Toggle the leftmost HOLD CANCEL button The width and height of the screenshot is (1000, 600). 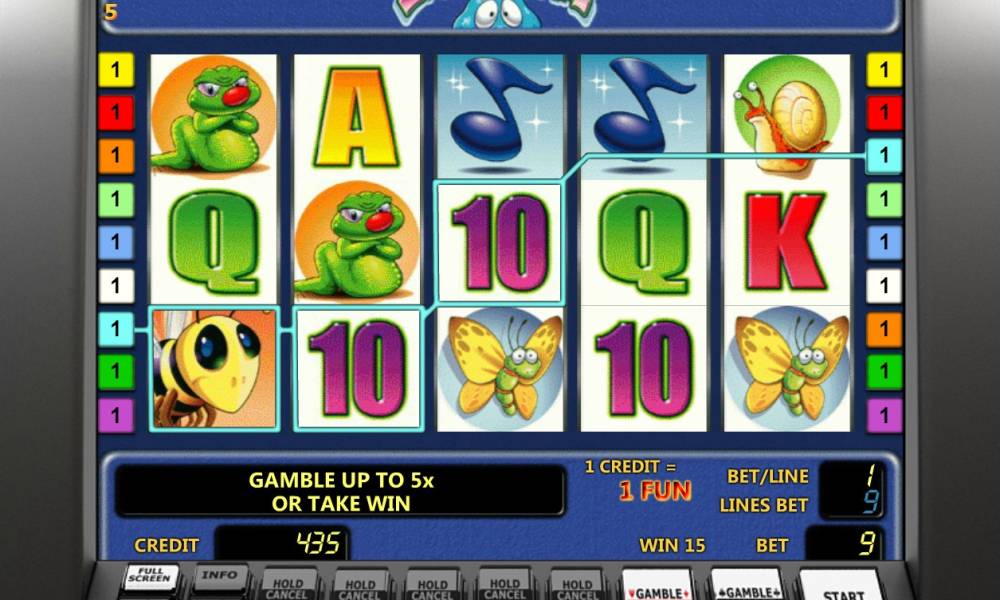(x=288, y=587)
